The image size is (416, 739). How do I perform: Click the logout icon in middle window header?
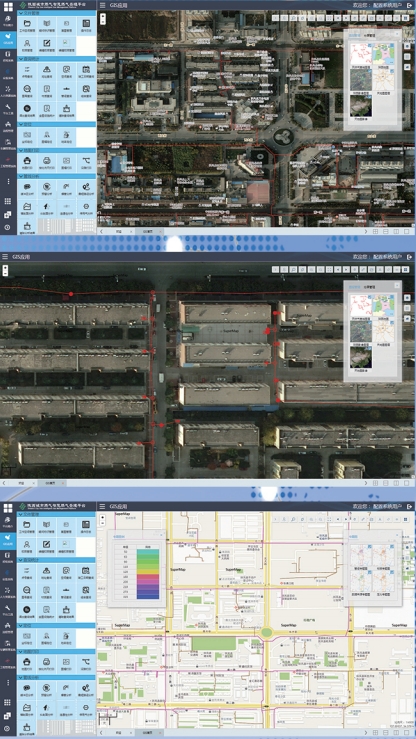[409, 256]
